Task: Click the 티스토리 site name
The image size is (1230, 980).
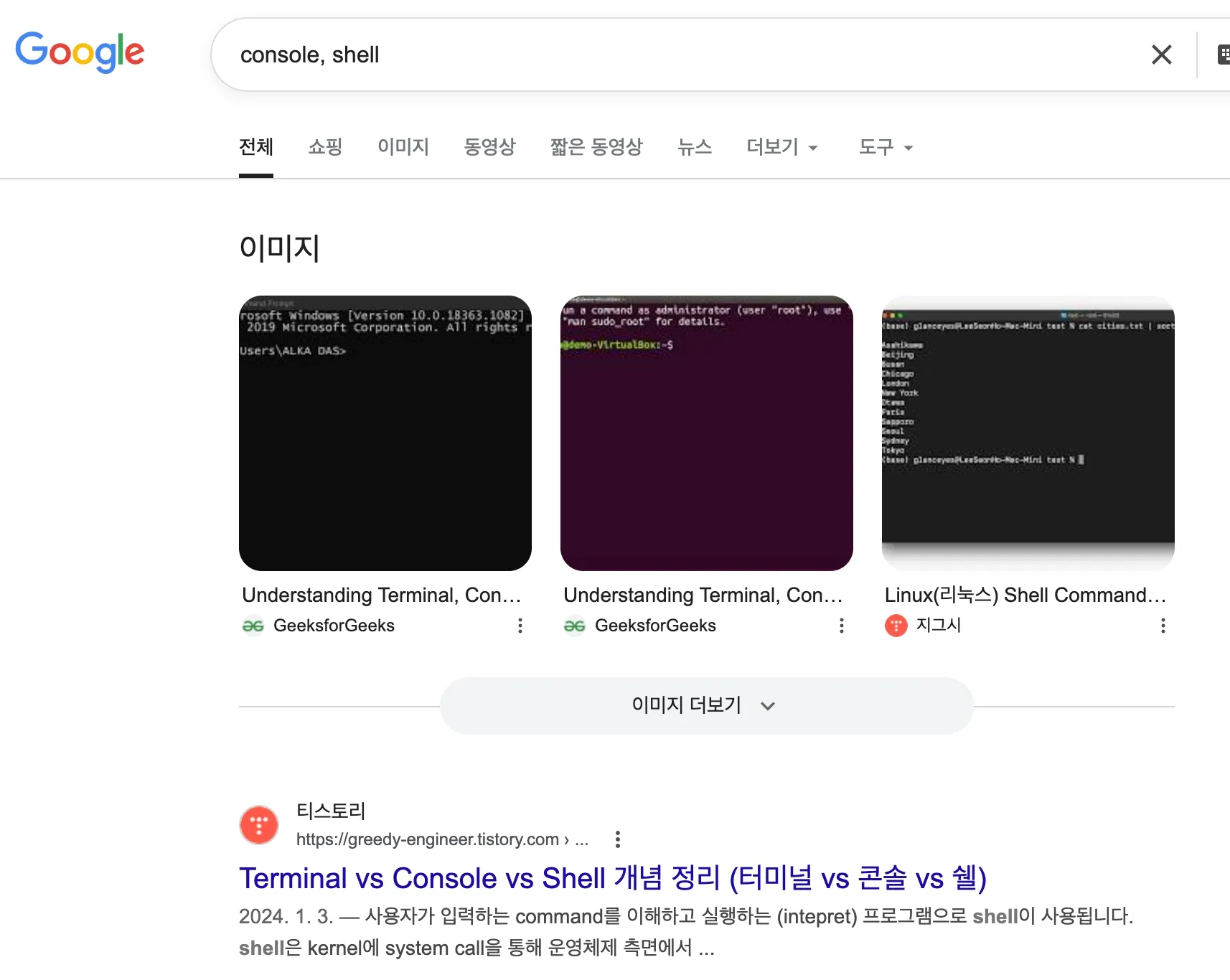Action: click(x=331, y=811)
